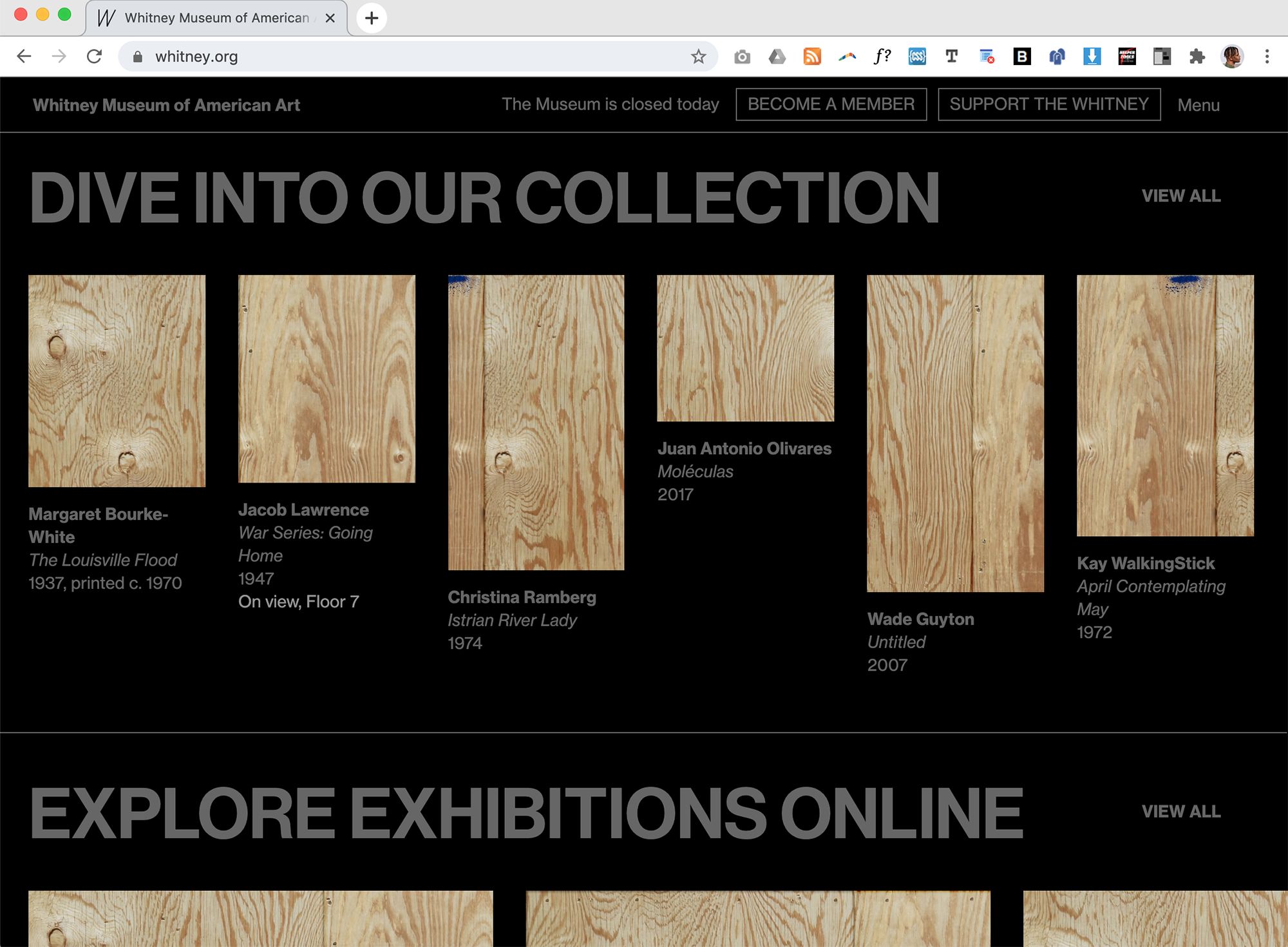Open the Explore Exhibitions Online heading
The height and width of the screenshot is (947, 1288).
tap(526, 813)
